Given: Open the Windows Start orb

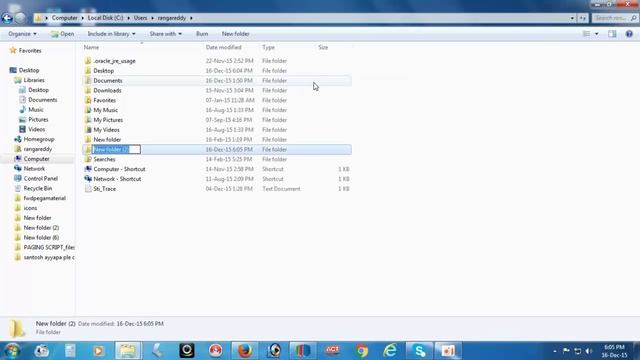Looking at the screenshot, I should (x=12, y=351).
